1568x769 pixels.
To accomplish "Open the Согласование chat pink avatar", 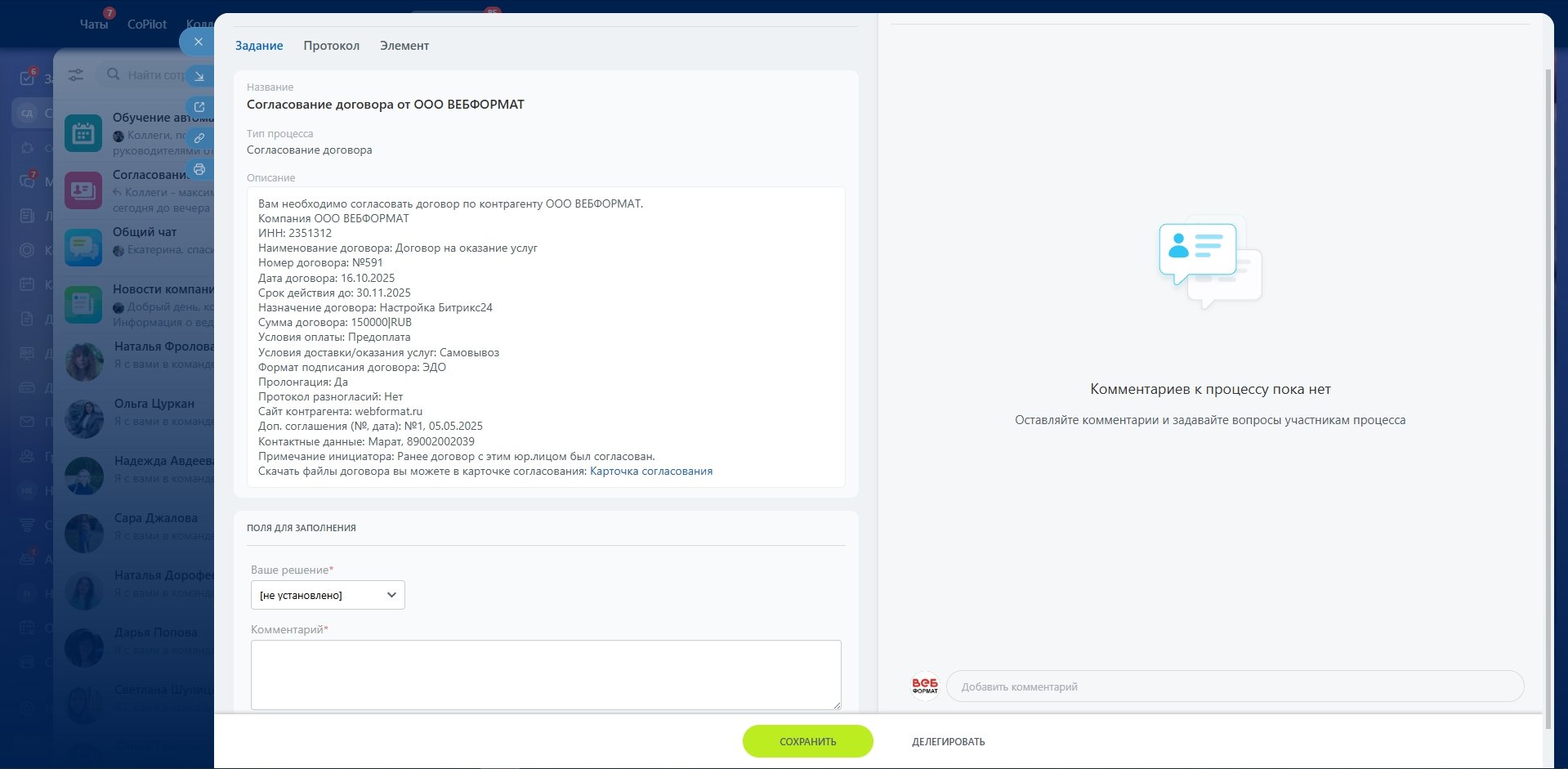I will (x=83, y=190).
